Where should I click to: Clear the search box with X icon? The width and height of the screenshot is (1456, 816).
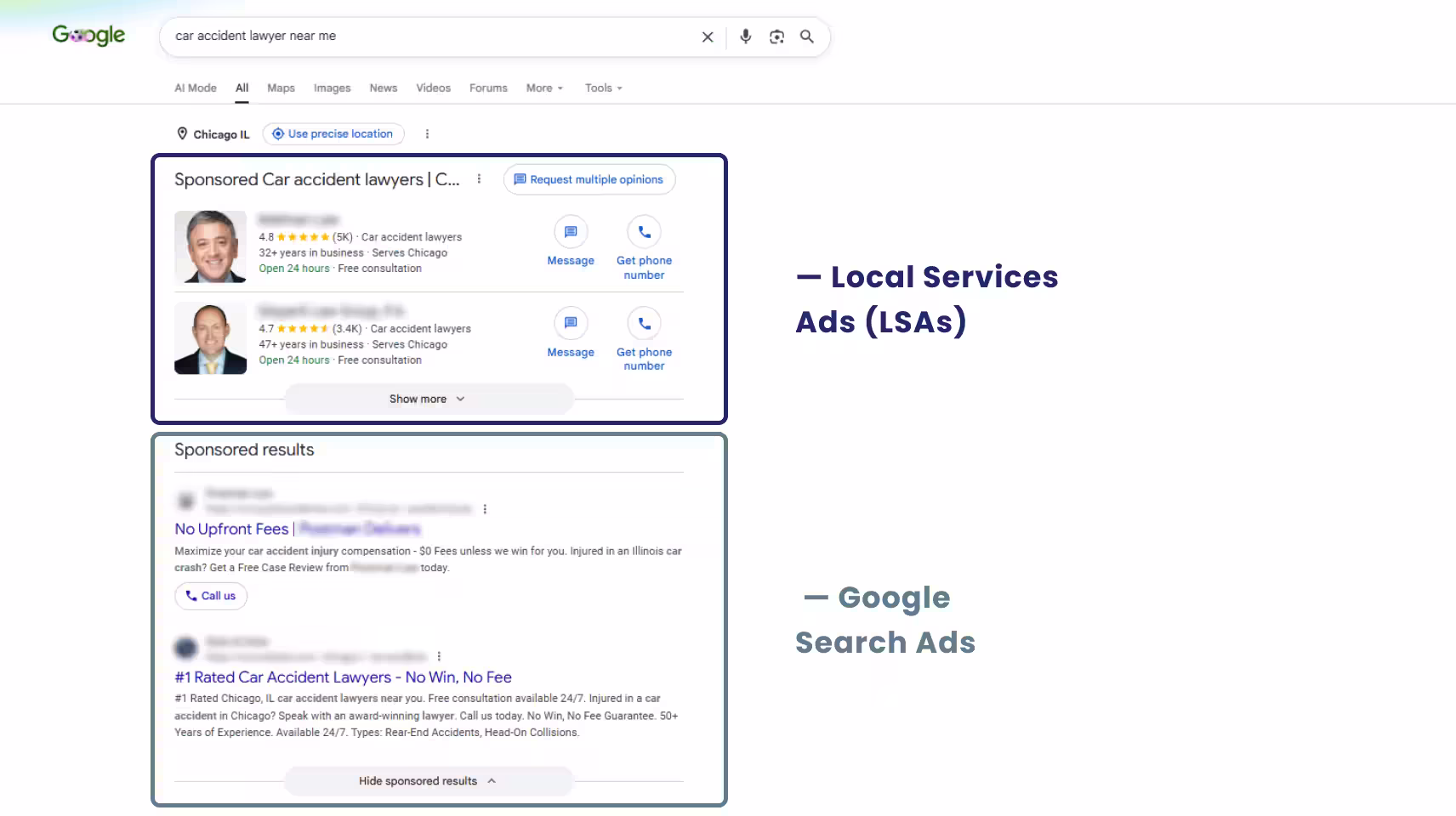[x=708, y=37]
